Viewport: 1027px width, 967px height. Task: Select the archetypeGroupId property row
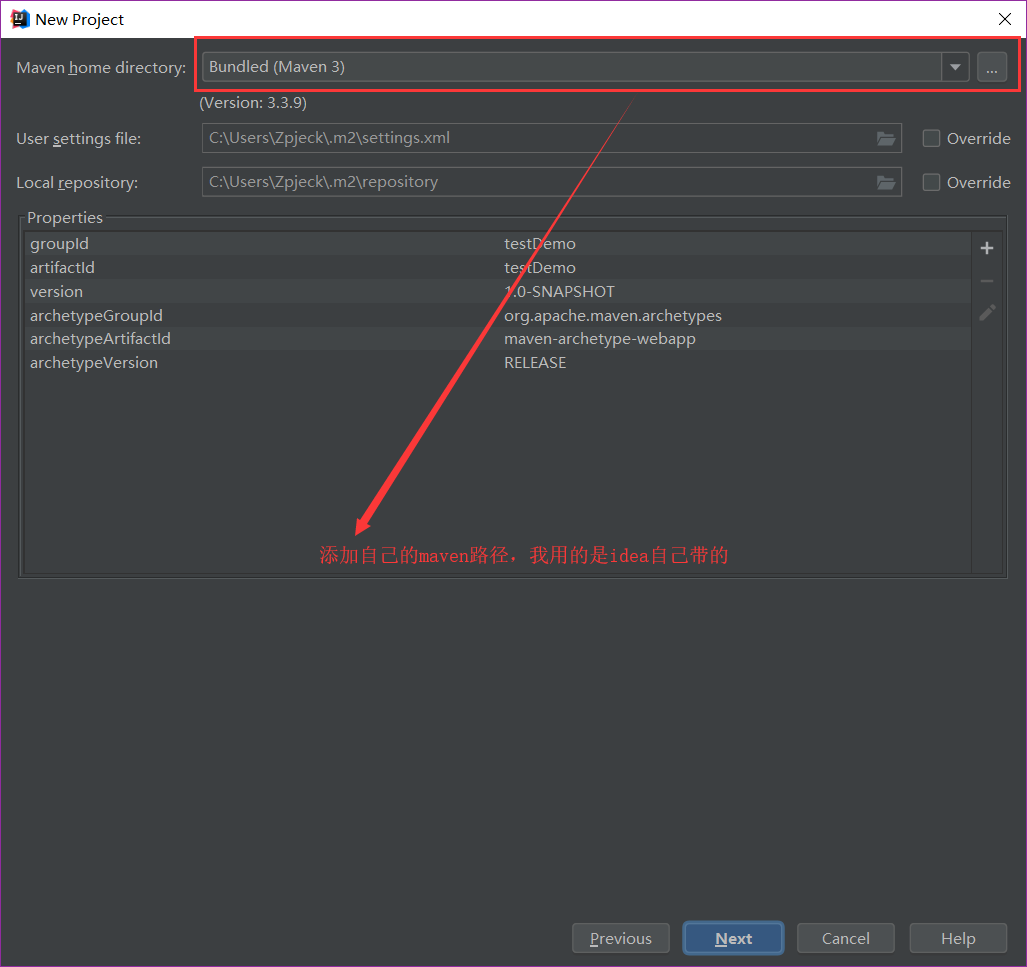coord(498,315)
